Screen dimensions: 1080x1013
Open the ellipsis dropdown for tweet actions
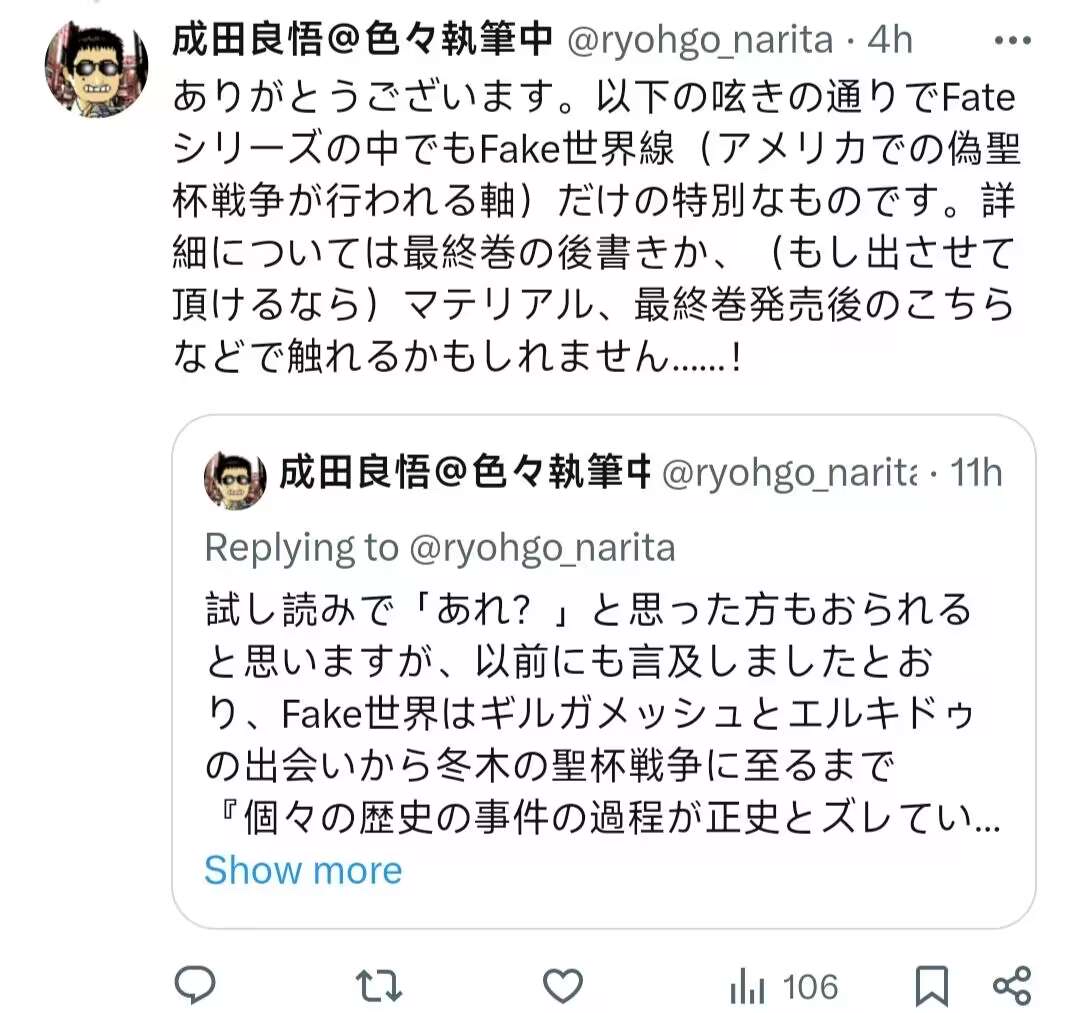tap(1014, 40)
